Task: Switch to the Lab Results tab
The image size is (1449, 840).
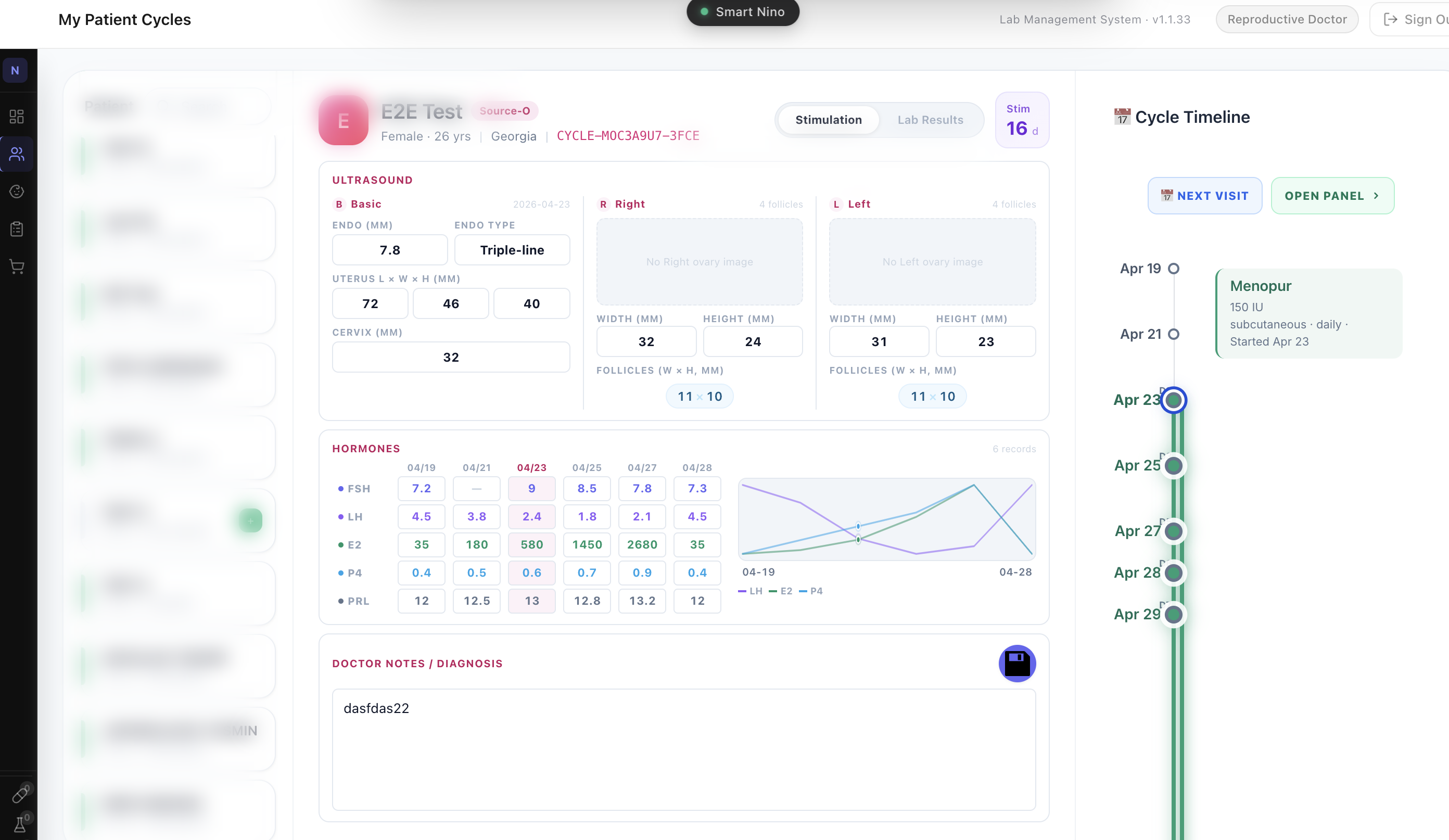Action: click(930, 120)
